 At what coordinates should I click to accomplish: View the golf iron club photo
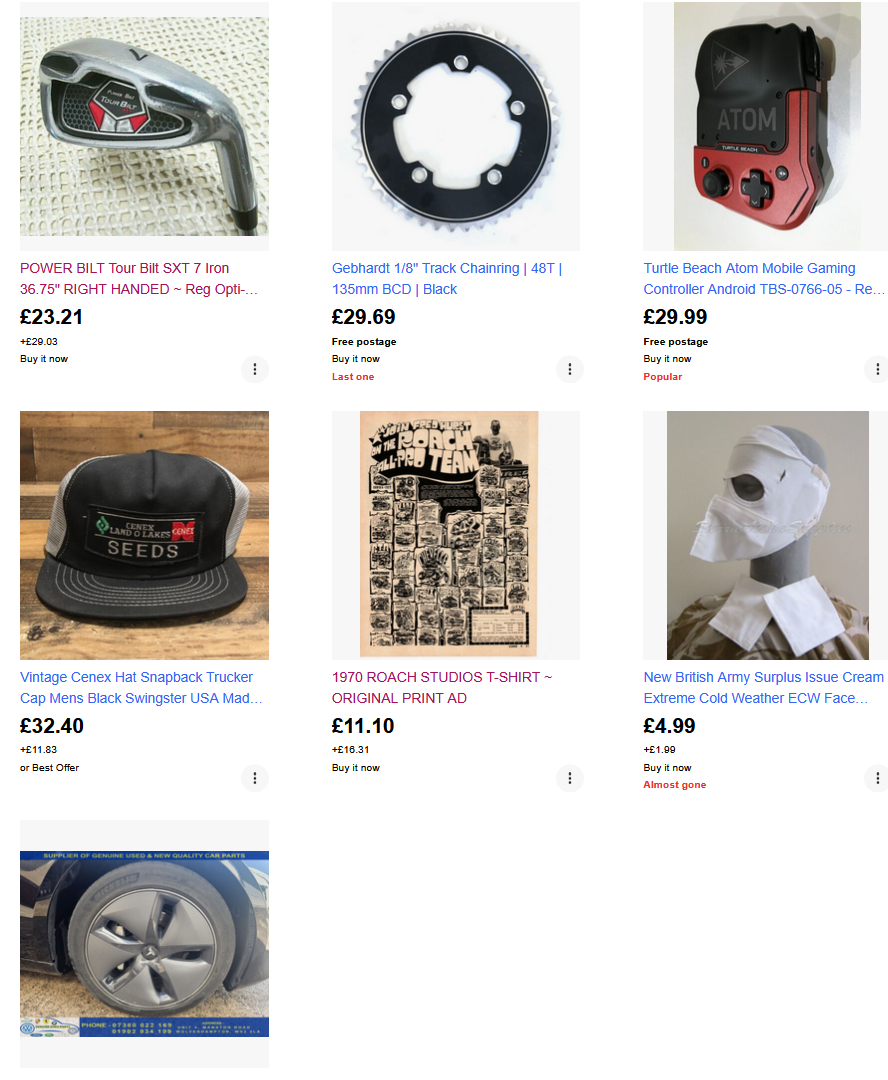coord(144,126)
